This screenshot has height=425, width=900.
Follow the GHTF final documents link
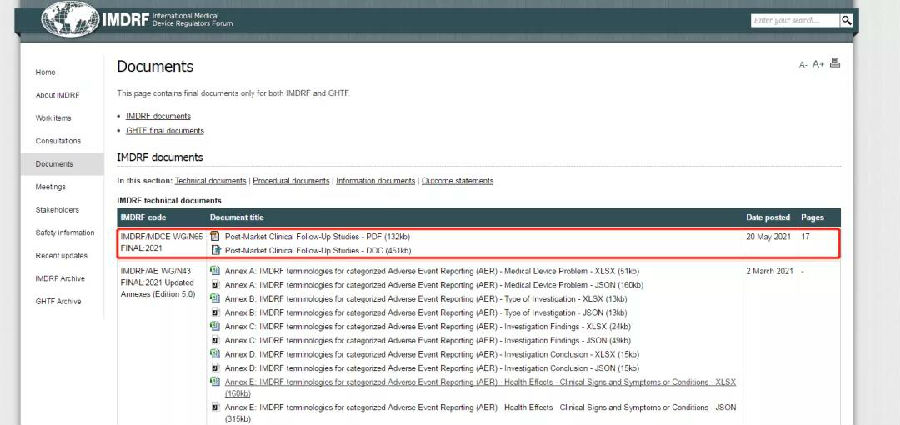click(x=165, y=131)
